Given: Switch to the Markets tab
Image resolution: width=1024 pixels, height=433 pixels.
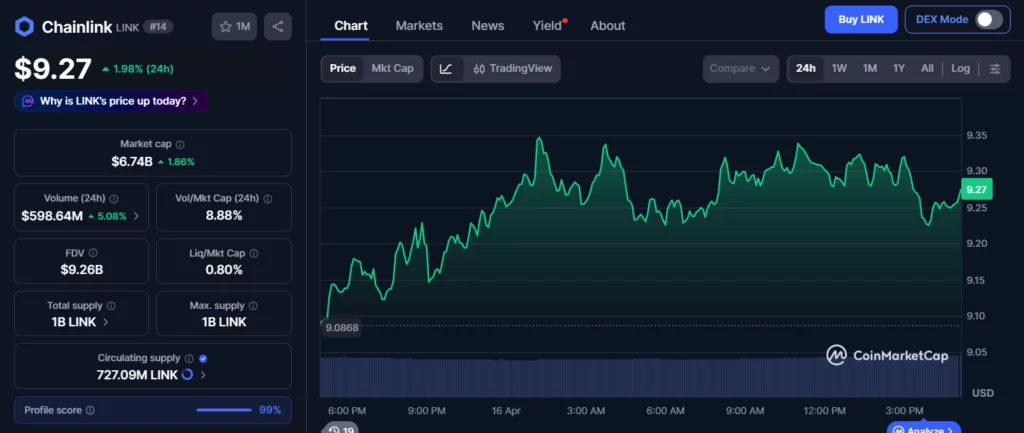Looking at the screenshot, I should pyautogui.click(x=419, y=25).
